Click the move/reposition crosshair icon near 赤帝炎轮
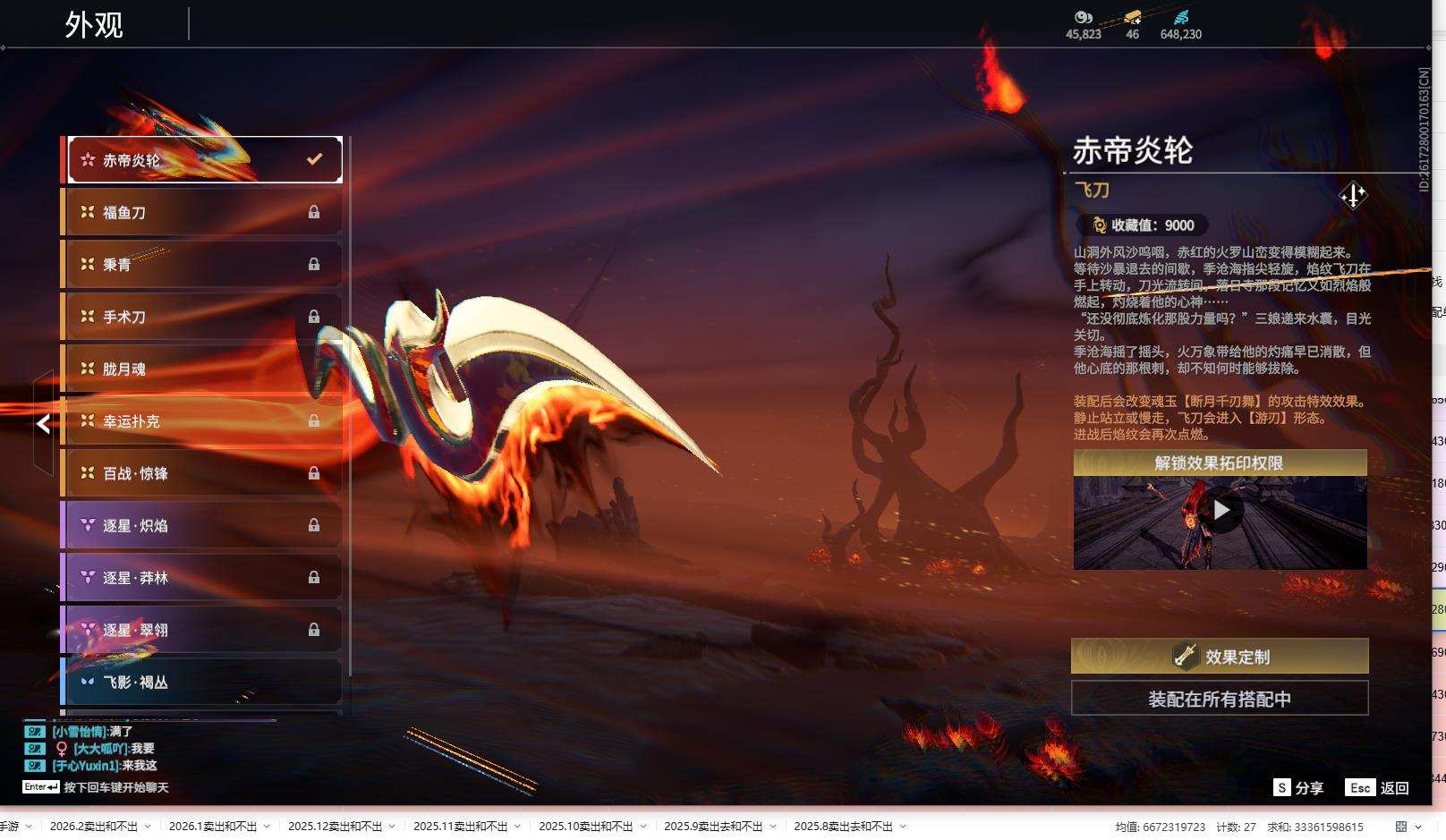 (1352, 196)
